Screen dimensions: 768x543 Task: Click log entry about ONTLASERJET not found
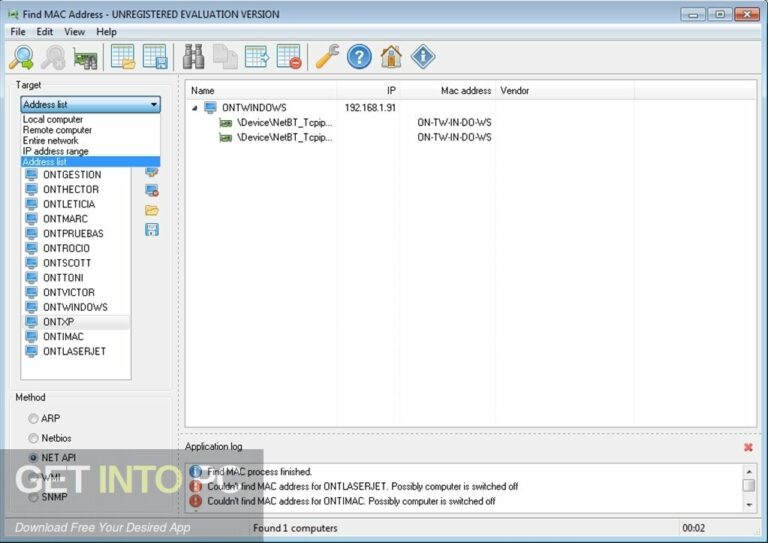click(362, 486)
